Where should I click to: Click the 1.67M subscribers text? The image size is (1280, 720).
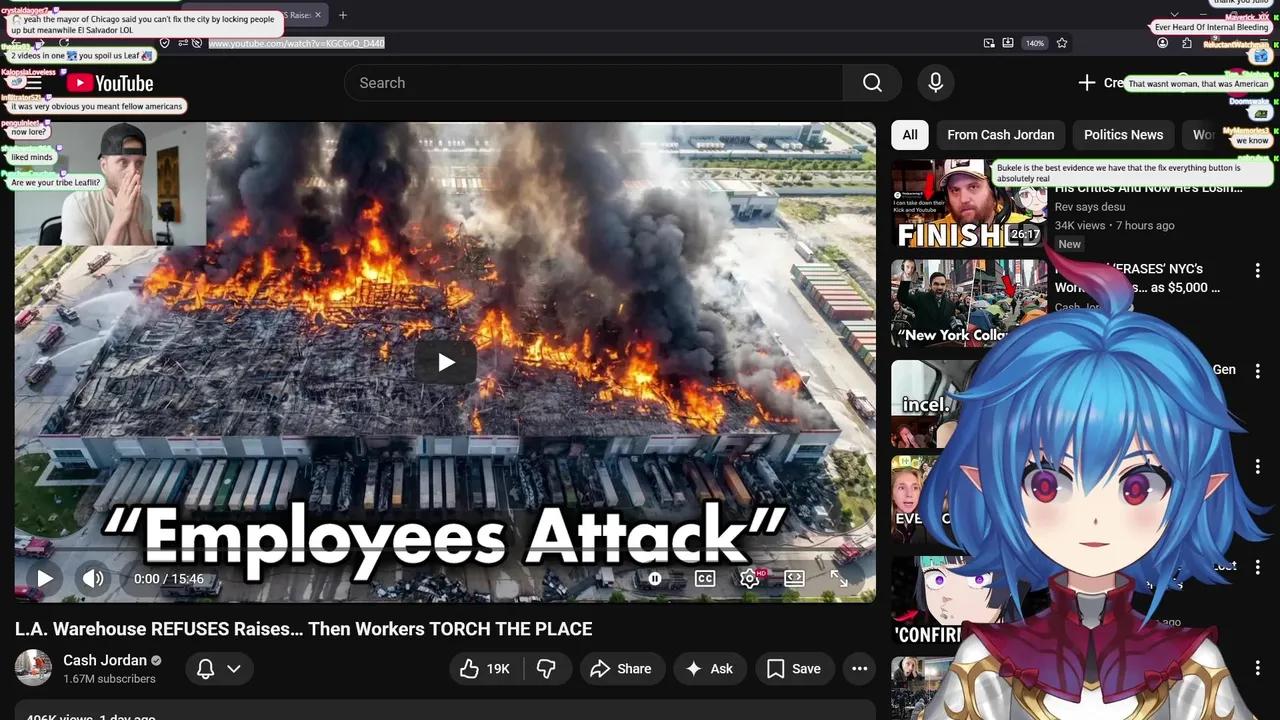109,679
